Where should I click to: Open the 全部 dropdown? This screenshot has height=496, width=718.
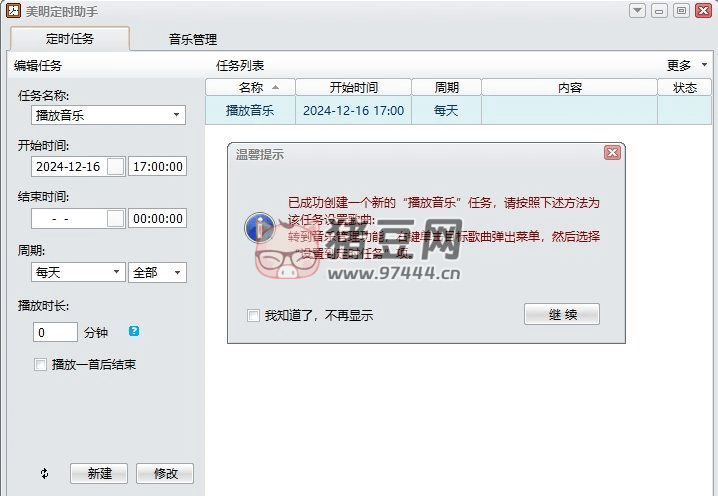pos(177,273)
